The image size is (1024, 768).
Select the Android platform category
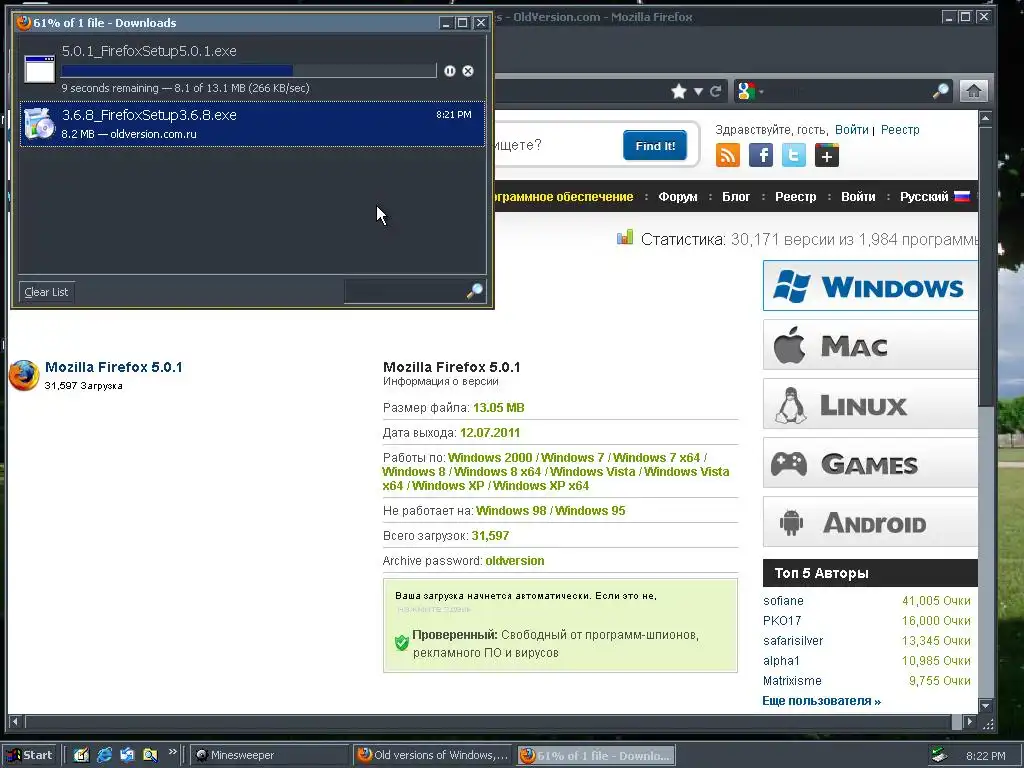[x=870, y=522]
